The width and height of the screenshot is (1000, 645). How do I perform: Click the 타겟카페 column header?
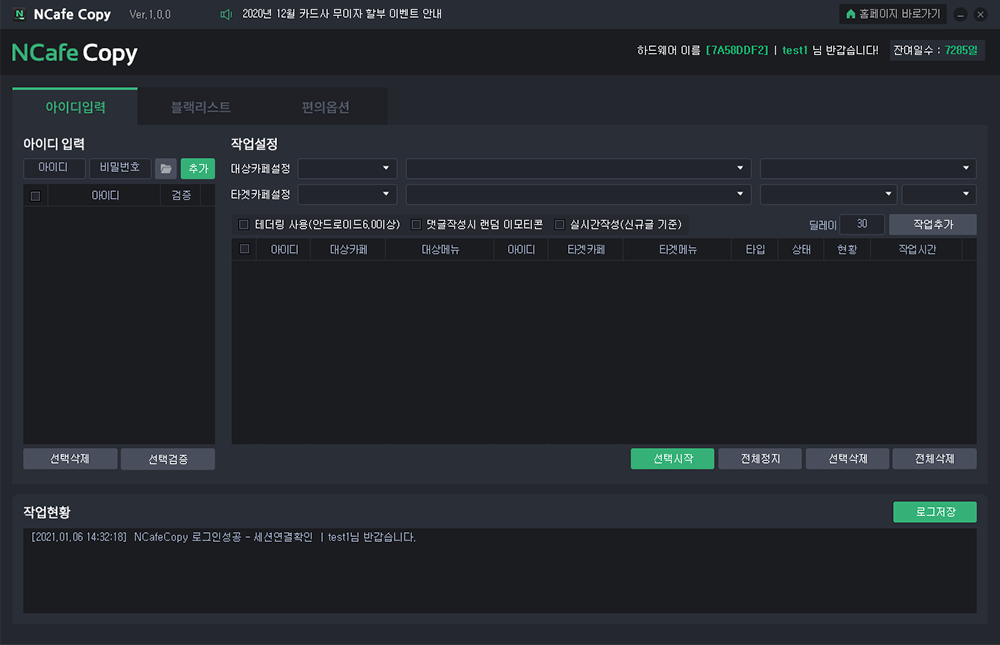[586, 249]
